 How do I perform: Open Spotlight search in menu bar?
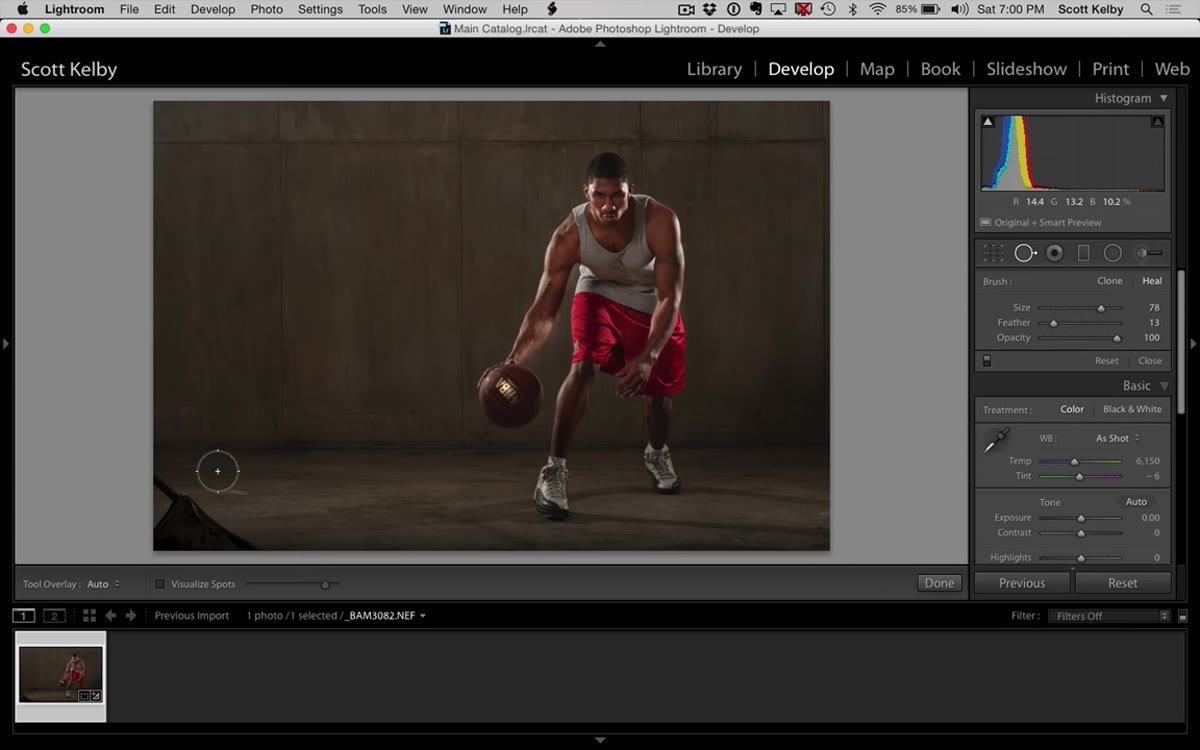[1146, 9]
